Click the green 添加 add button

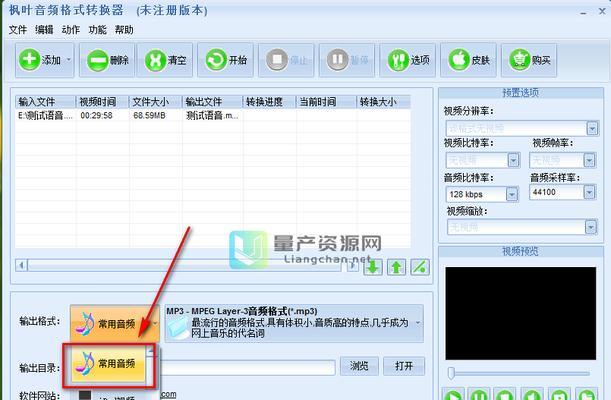(40, 60)
